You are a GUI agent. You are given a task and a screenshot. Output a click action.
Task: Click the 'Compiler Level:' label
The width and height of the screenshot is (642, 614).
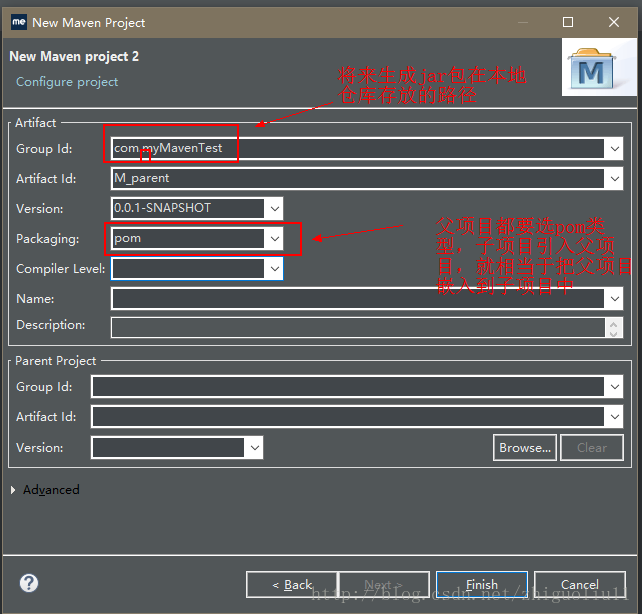61,269
